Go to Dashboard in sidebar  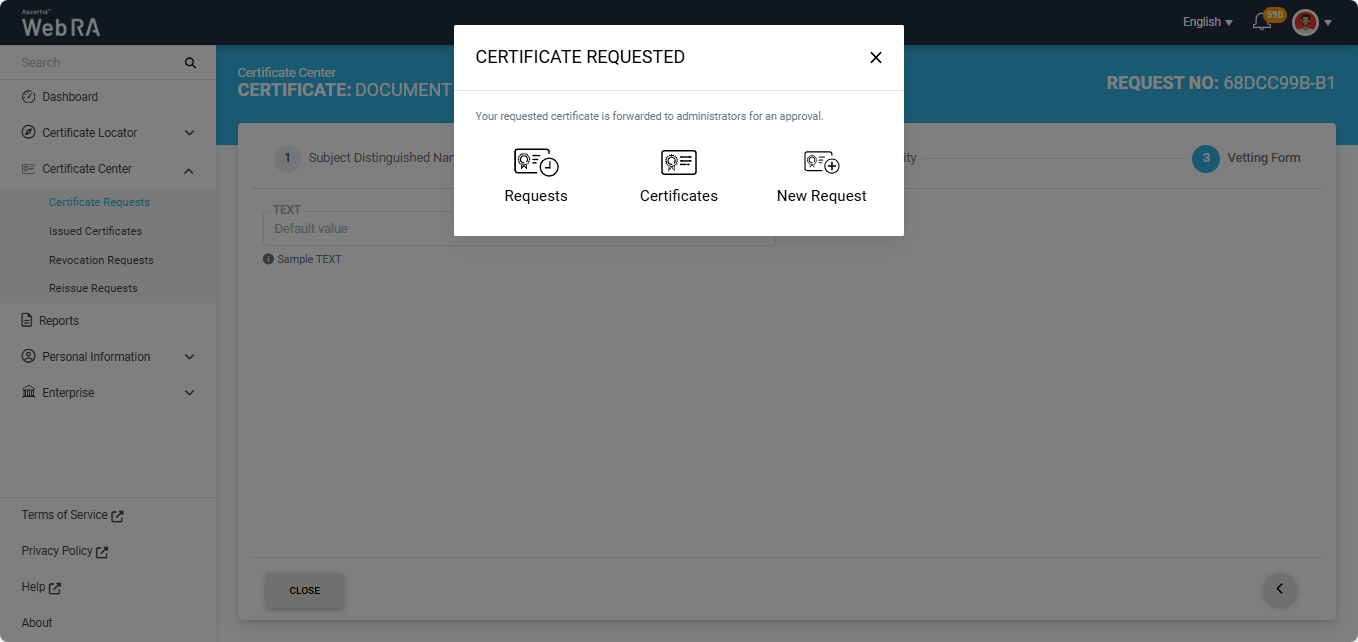tap(70, 97)
